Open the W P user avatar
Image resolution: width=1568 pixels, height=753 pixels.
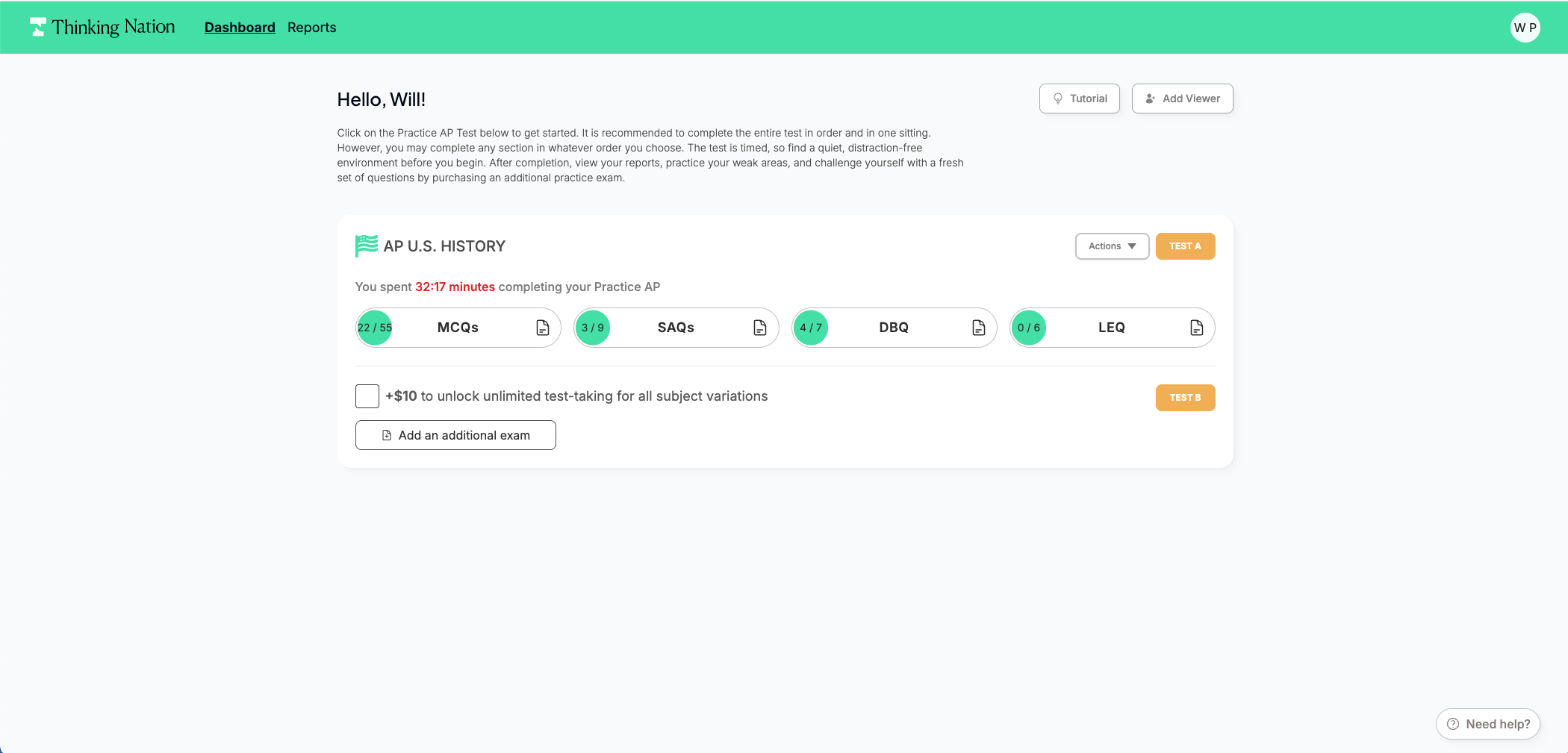(x=1525, y=28)
